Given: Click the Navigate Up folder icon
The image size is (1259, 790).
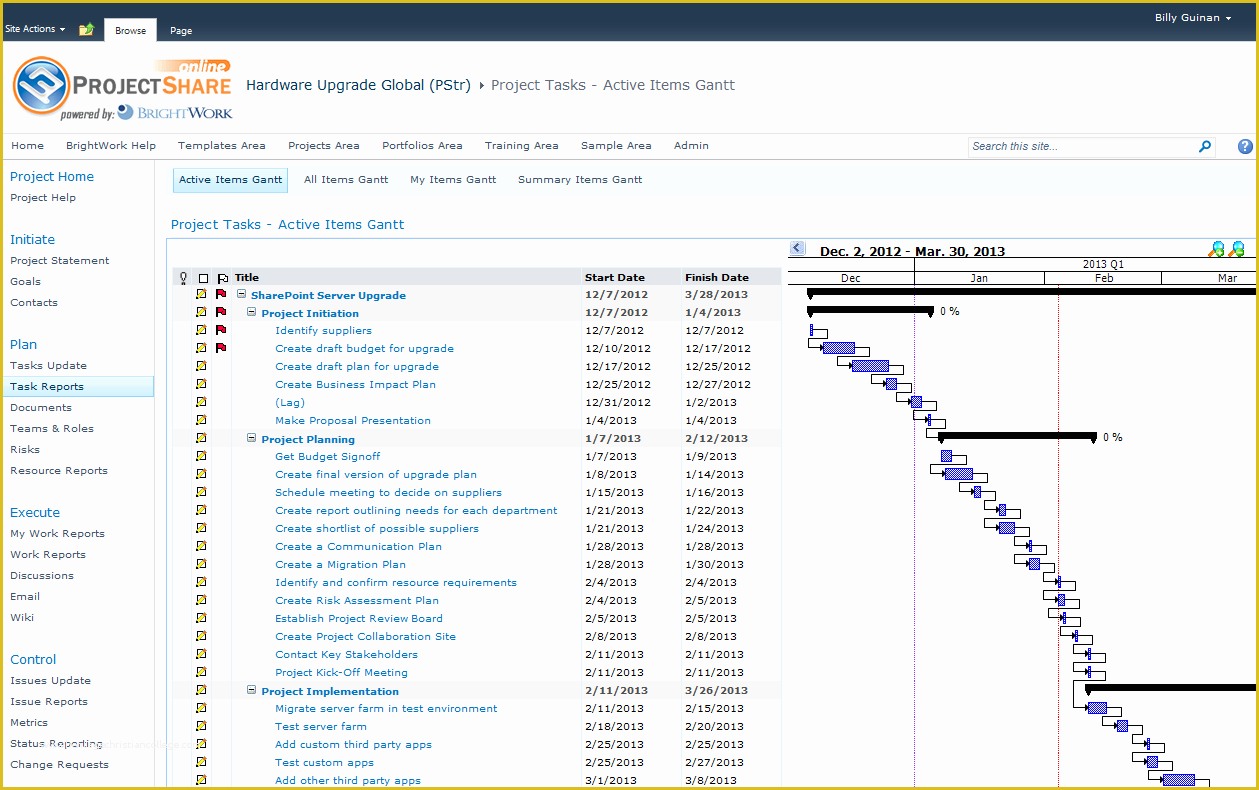Looking at the screenshot, I should coord(87,29).
